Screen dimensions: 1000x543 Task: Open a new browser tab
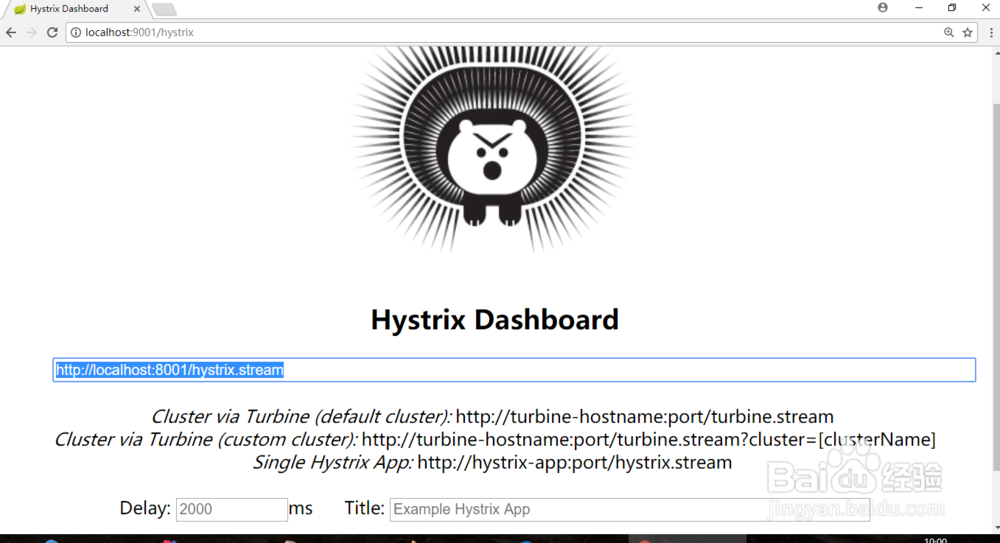tap(165, 10)
